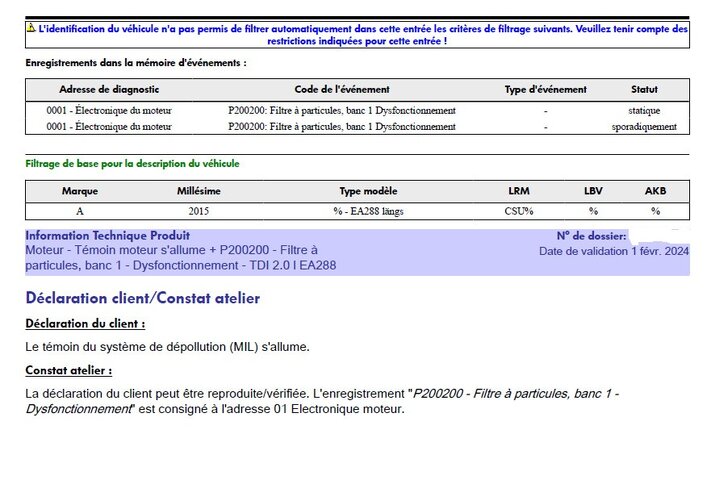Image resolution: width=707 pixels, height=480 pixels.
Task: Click 'Filtrage de base pour la description du véhicule'
Action: click(132, 164)
